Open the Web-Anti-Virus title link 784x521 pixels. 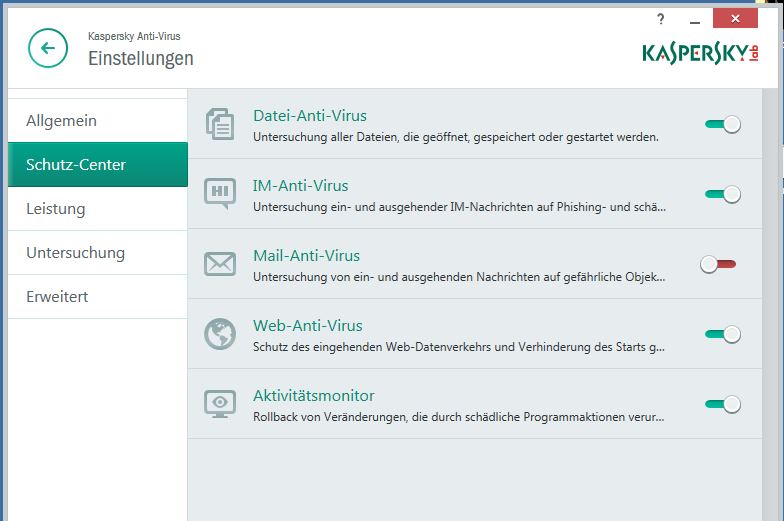coord(308,325)
